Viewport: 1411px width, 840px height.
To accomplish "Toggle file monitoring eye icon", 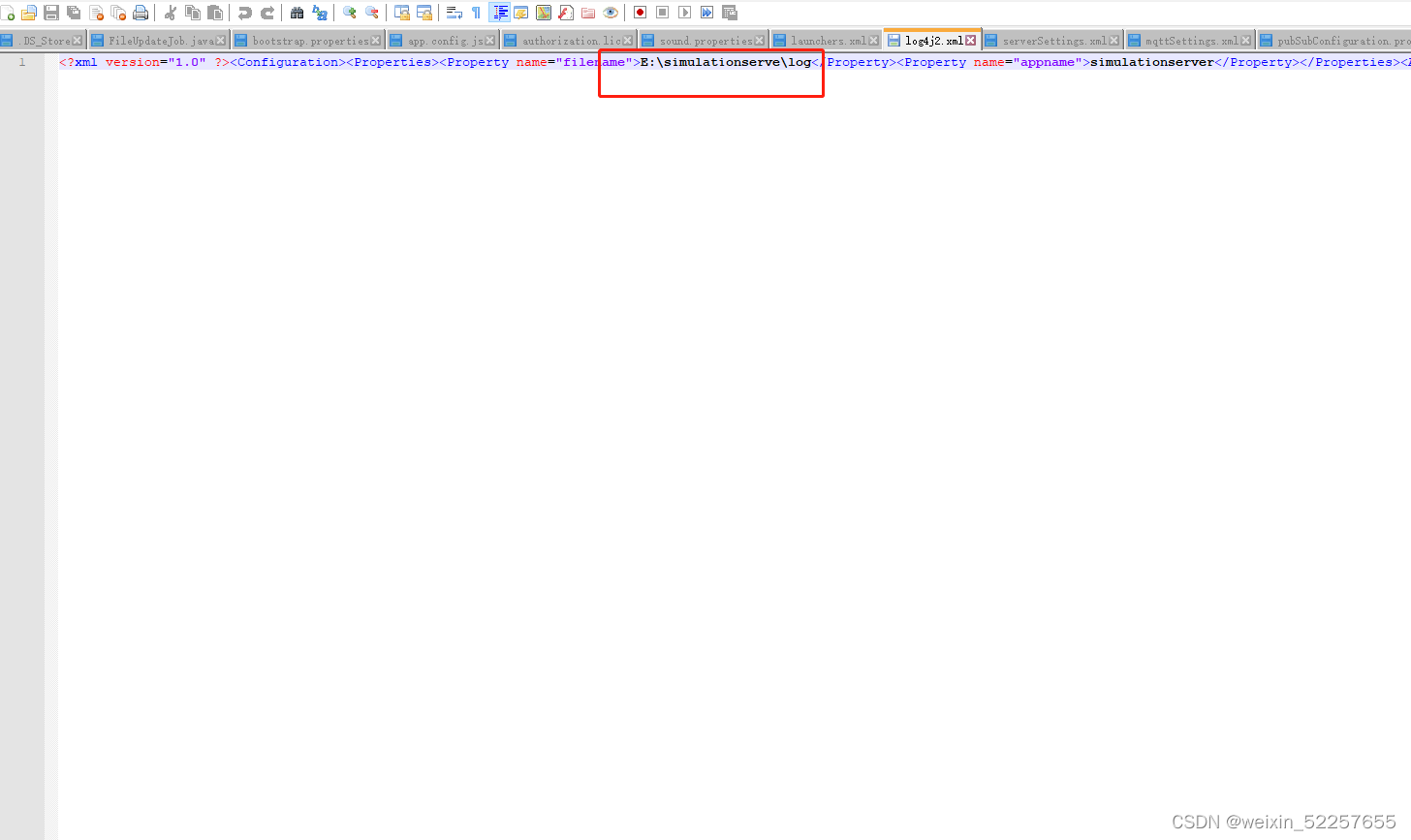I will coord(610,13).
